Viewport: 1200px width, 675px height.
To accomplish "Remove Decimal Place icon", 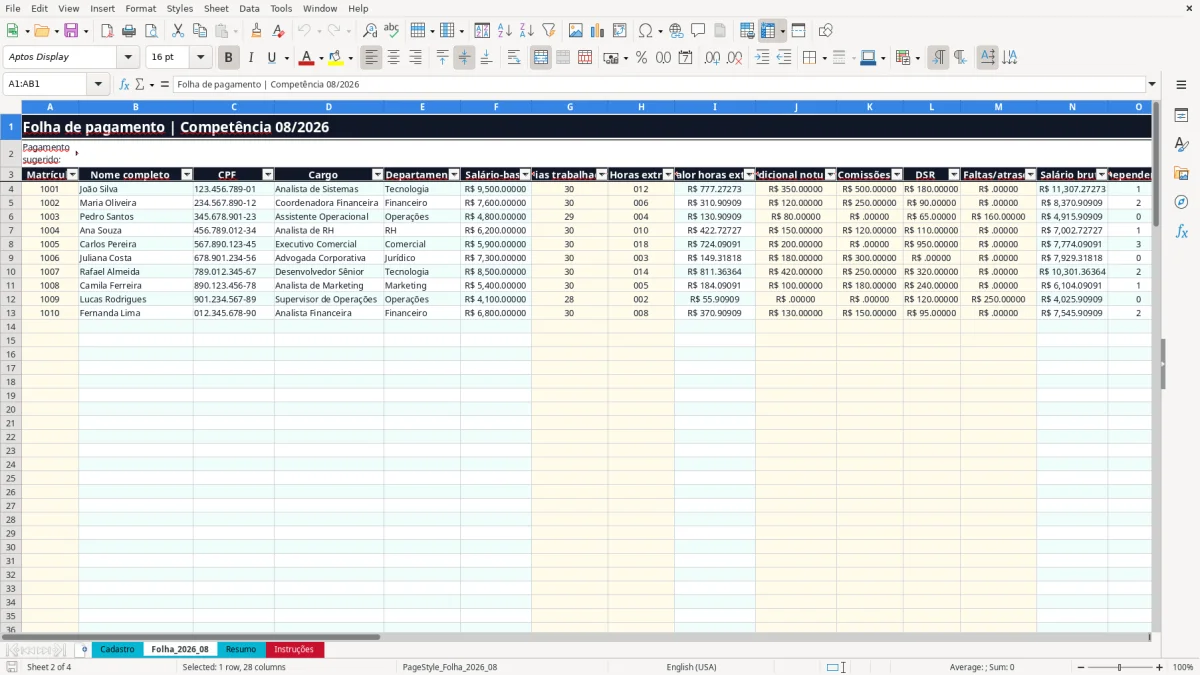I will pos(735,58).
